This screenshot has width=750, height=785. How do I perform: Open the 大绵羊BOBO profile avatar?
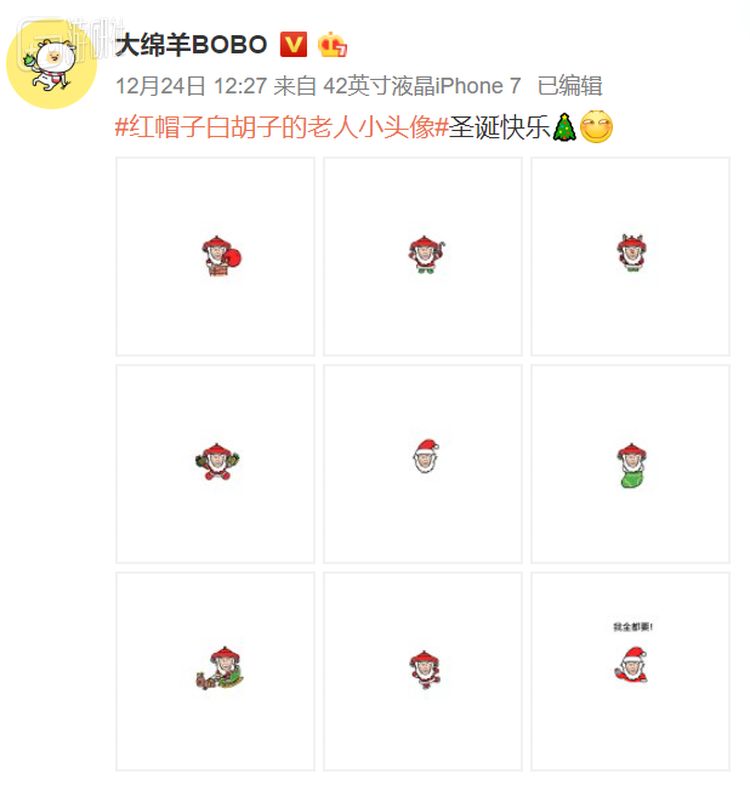[x=52, y=63]
